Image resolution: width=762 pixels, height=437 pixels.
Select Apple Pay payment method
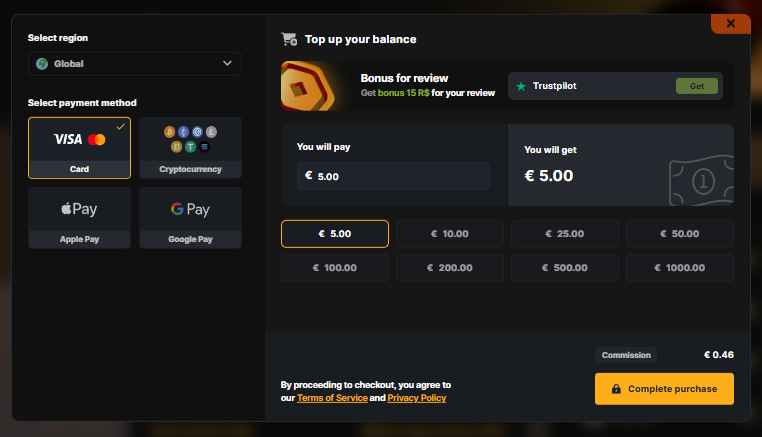pyautogui.click(x=79, y=217)
